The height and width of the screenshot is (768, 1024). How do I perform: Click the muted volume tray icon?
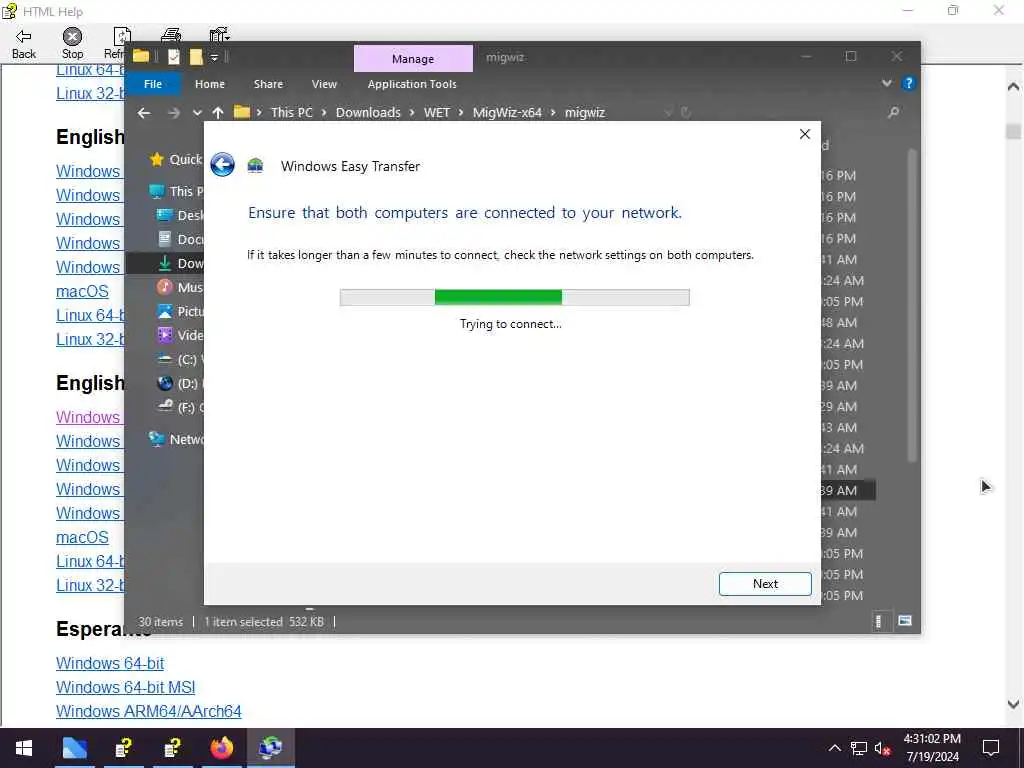[883, 748]
